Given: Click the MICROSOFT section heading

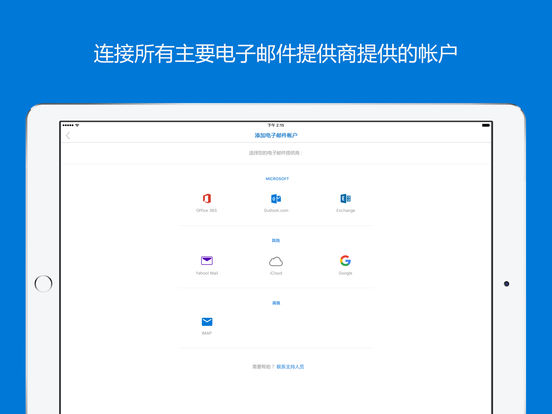Looking at the screenshot, I should [277, 179].
